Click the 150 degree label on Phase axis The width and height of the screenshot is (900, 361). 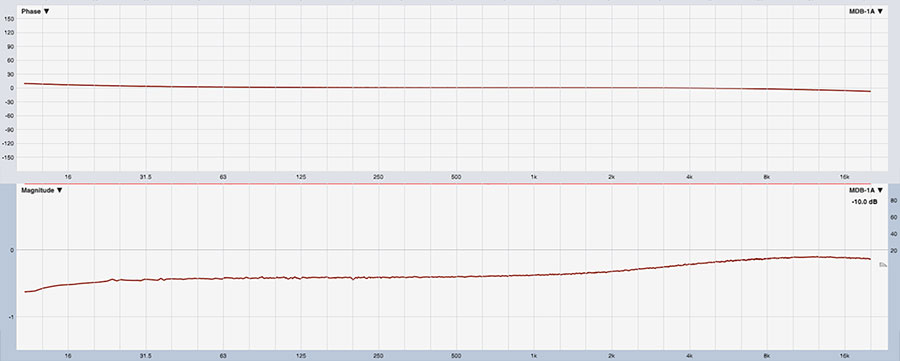point(9,19)
